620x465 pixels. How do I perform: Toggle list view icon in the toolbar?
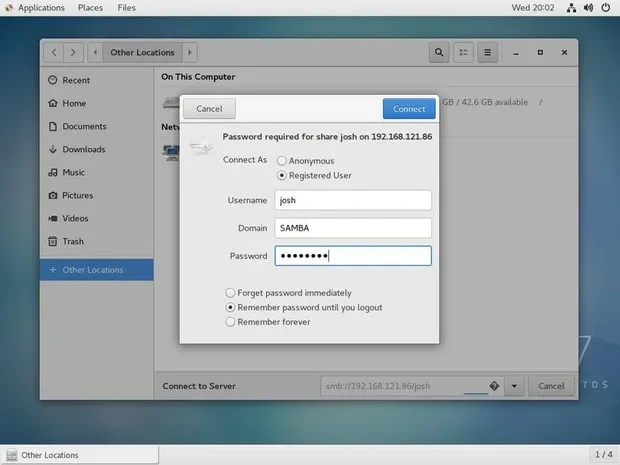463,52
